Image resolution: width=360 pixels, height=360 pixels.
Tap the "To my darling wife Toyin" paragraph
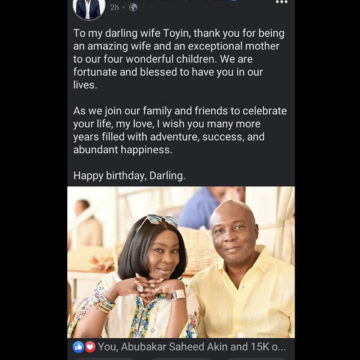point(179,59)
